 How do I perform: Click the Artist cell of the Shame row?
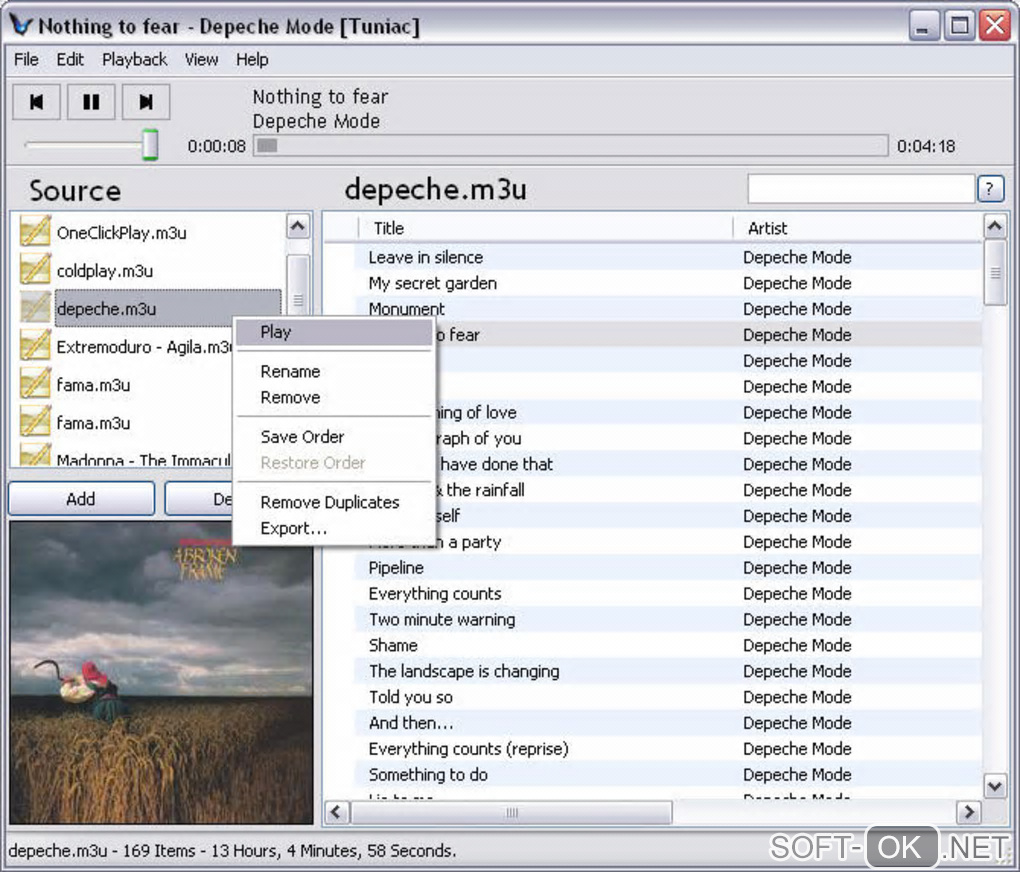pos(797,646)
